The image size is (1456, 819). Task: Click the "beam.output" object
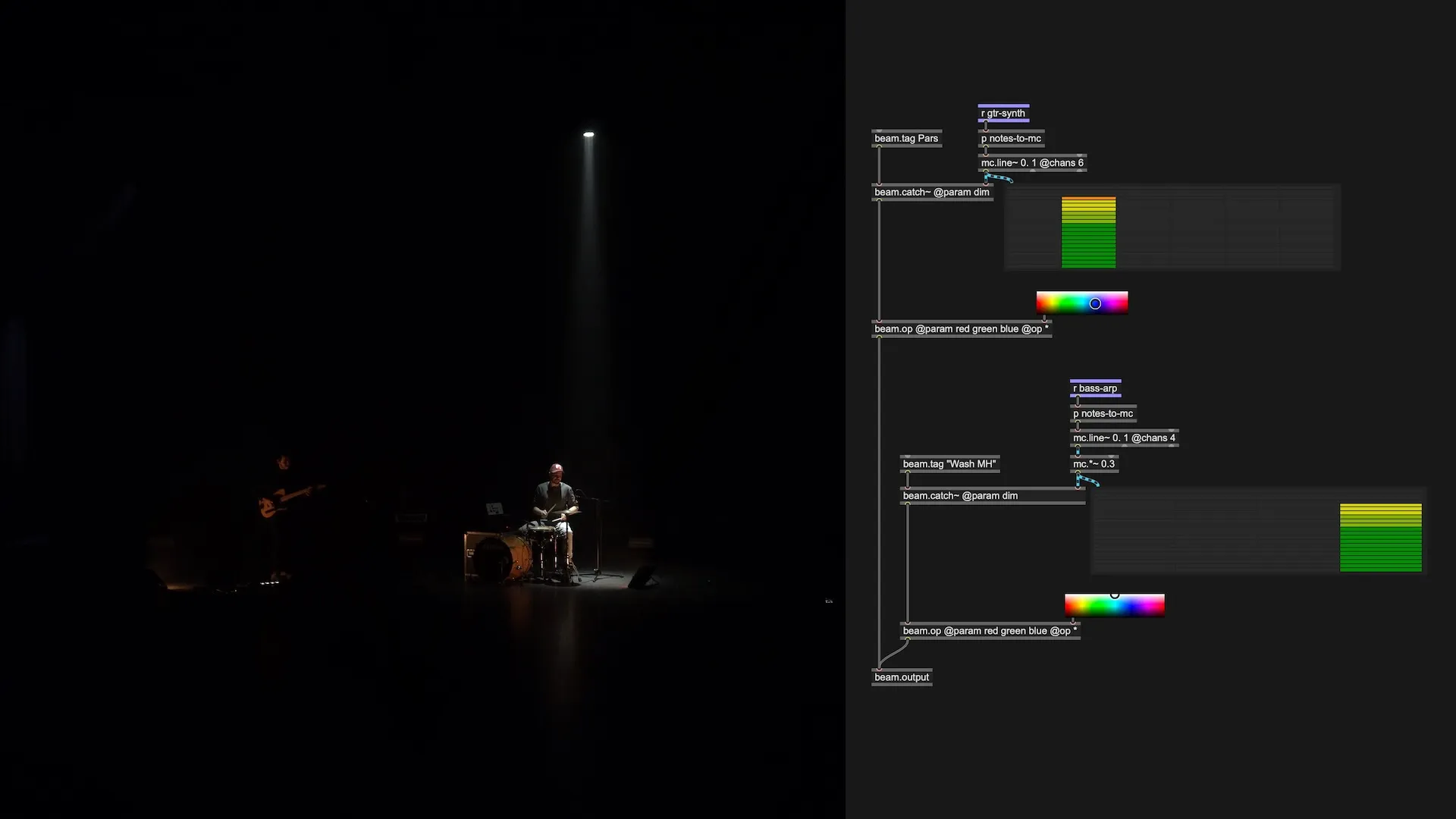[x=901, y=677]
